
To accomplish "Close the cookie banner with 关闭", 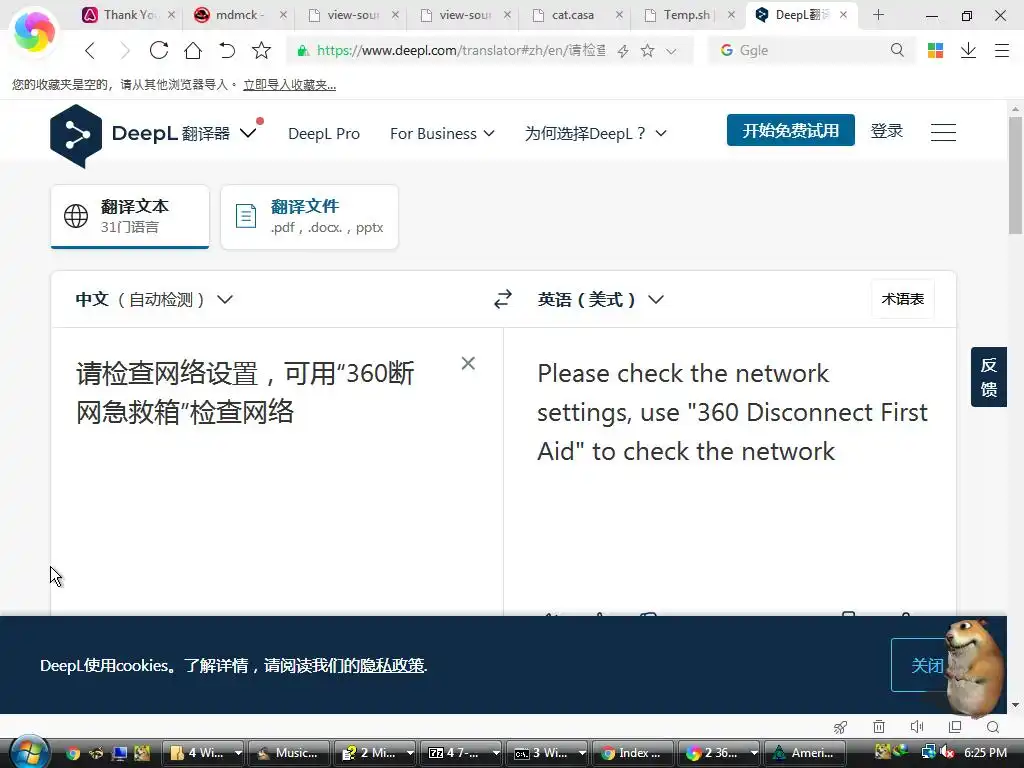I will 927,665.
